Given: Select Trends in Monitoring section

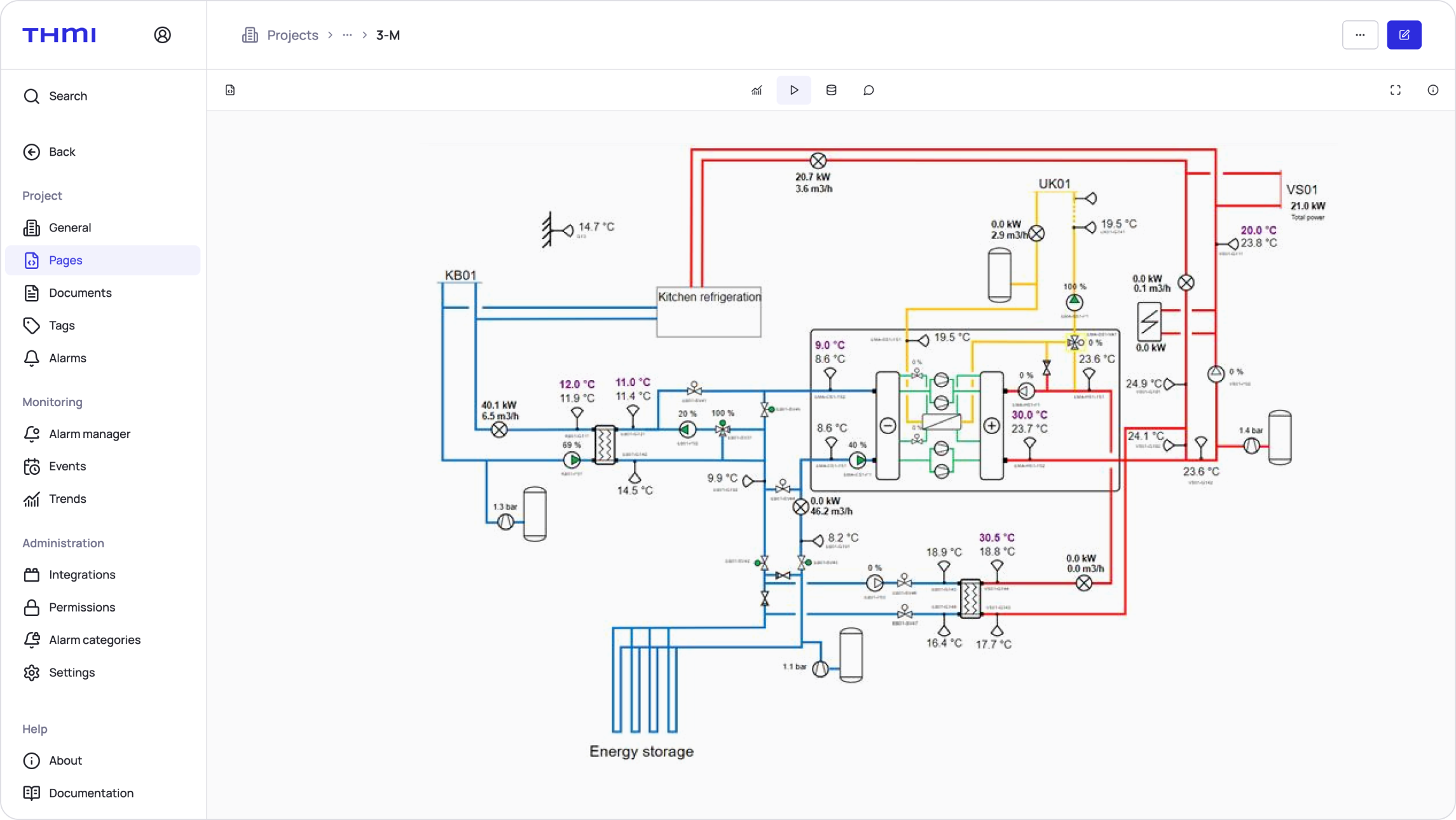Looking at the screenshot, I should 67,499.
